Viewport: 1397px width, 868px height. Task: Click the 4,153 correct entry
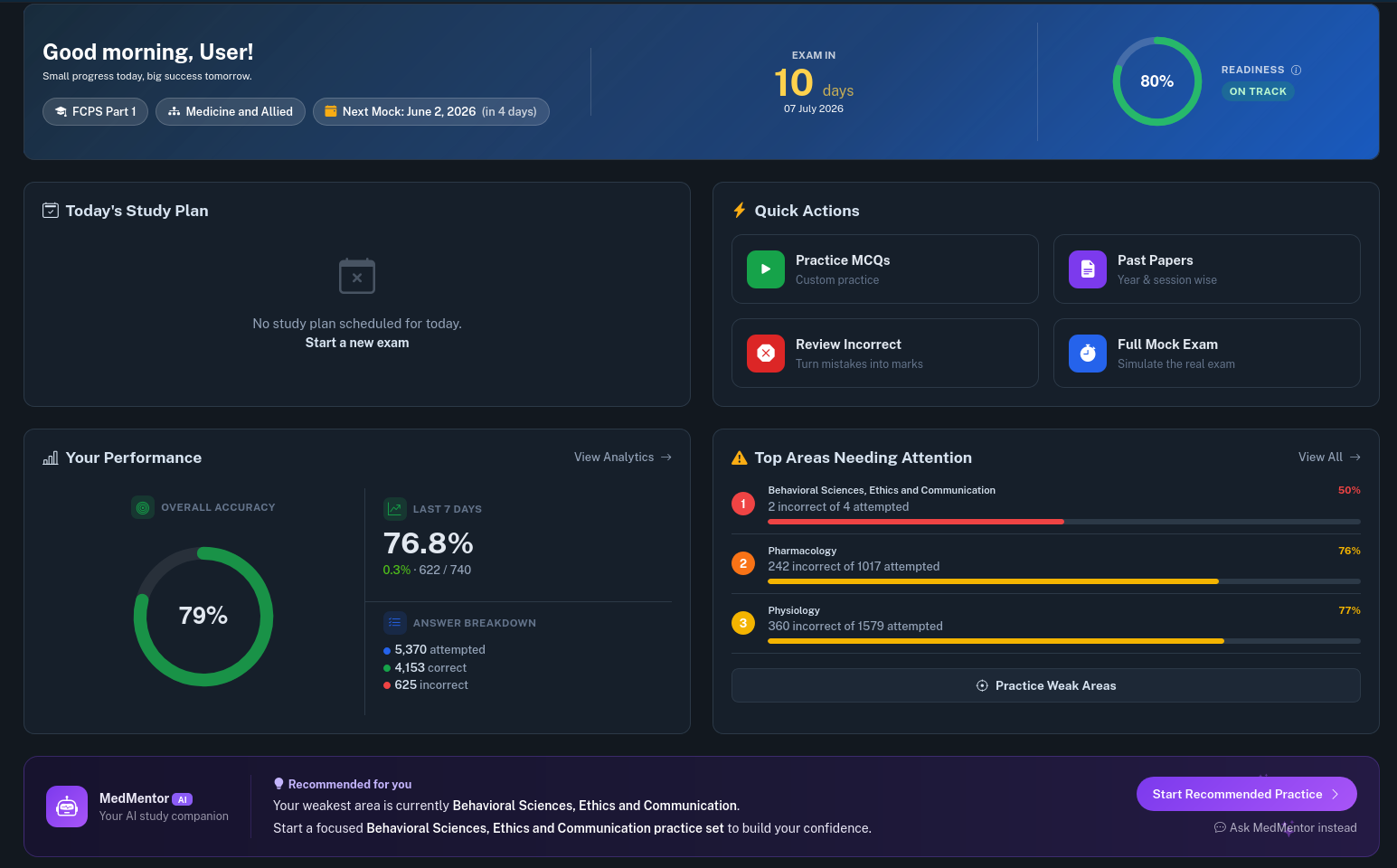click(x=425, y=668)
